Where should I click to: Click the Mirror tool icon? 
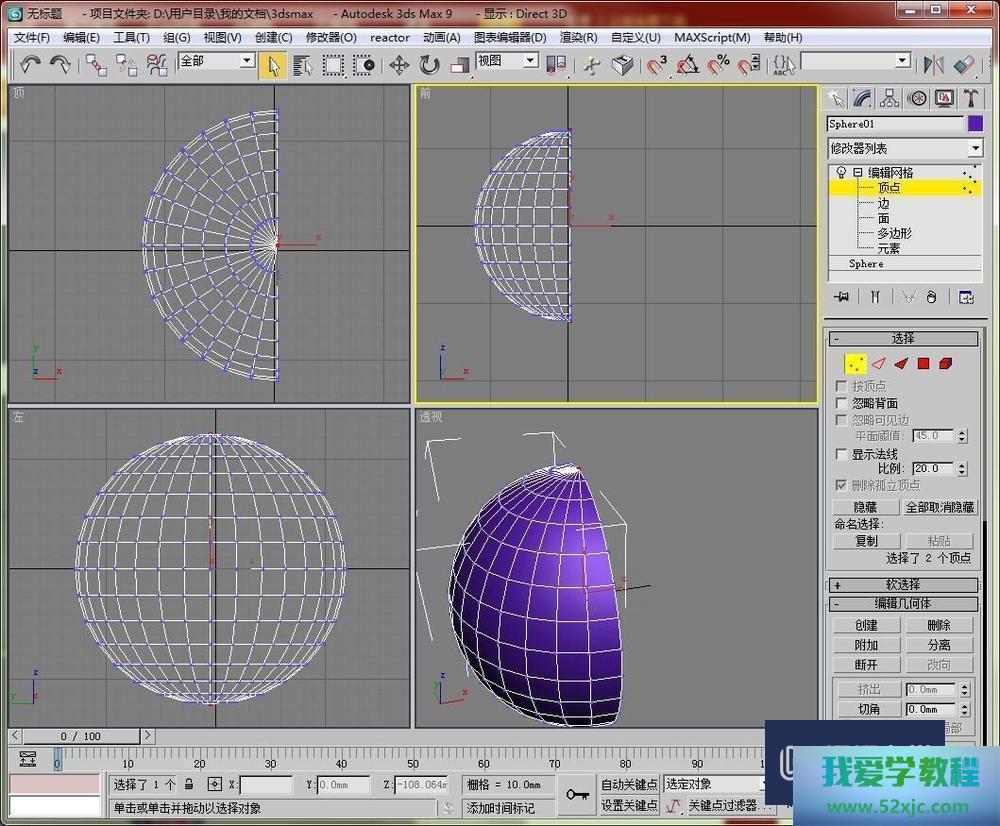point(934,65)
